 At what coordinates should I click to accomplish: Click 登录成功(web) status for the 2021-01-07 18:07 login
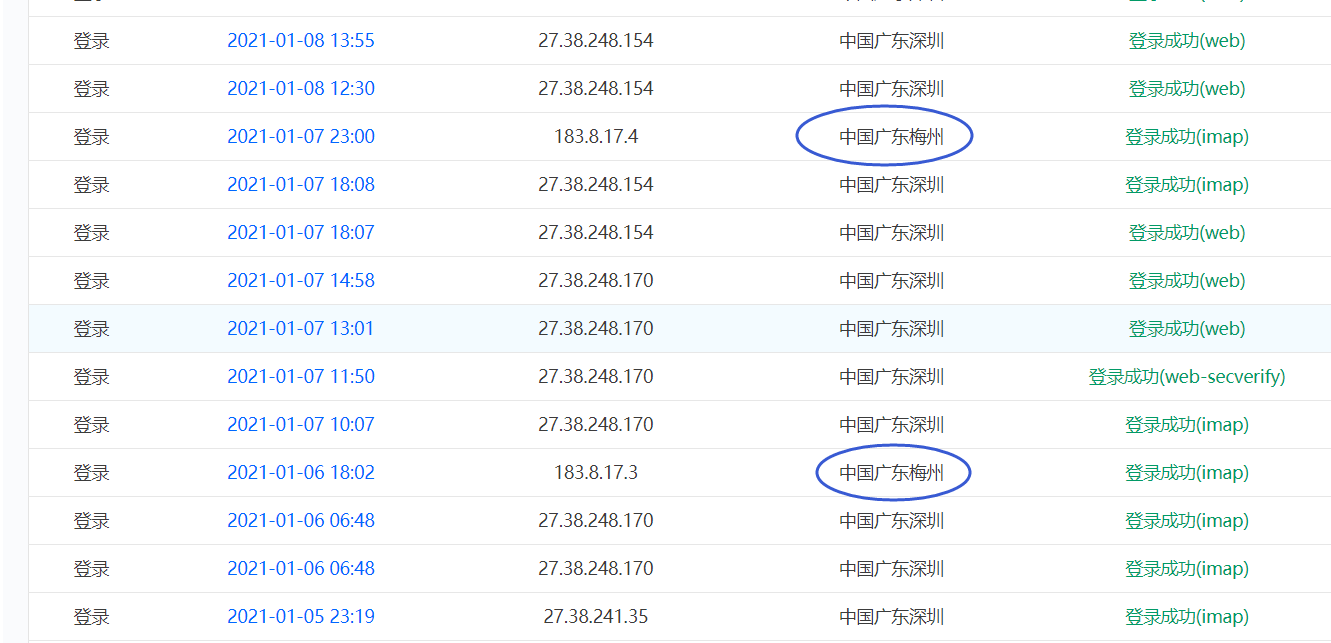(x=1186, y=233)
